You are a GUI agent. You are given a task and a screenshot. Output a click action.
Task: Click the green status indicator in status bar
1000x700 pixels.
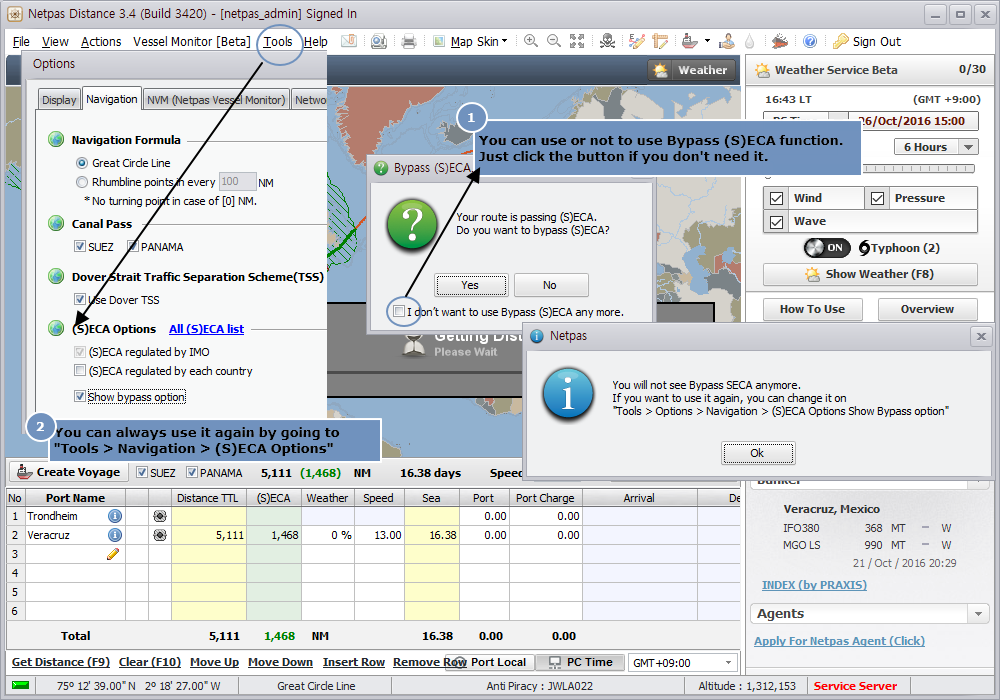coord(20,685)
